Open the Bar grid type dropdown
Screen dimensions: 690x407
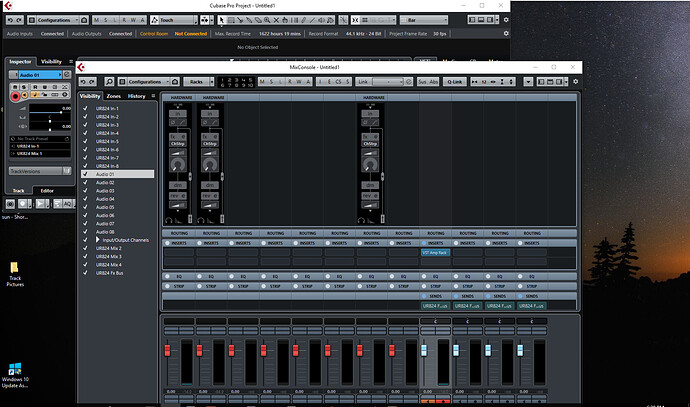(424, 20)
